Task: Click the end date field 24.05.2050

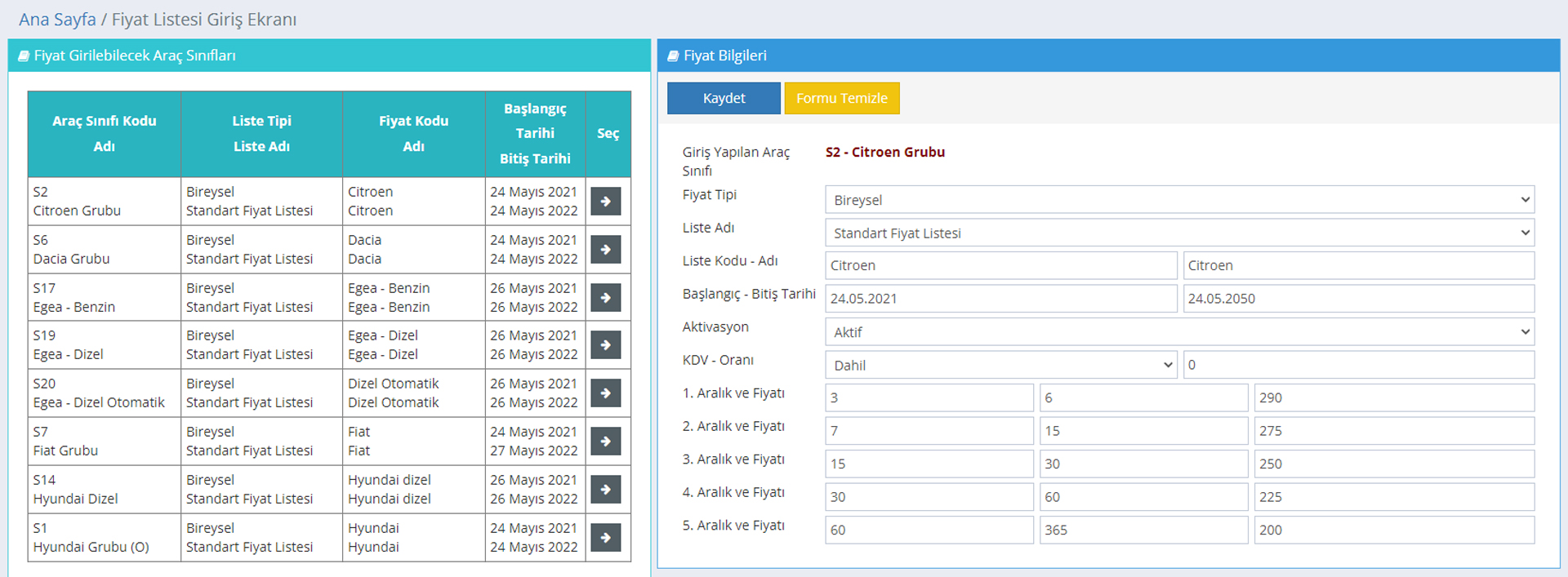Action: (x=1359, y=299)
